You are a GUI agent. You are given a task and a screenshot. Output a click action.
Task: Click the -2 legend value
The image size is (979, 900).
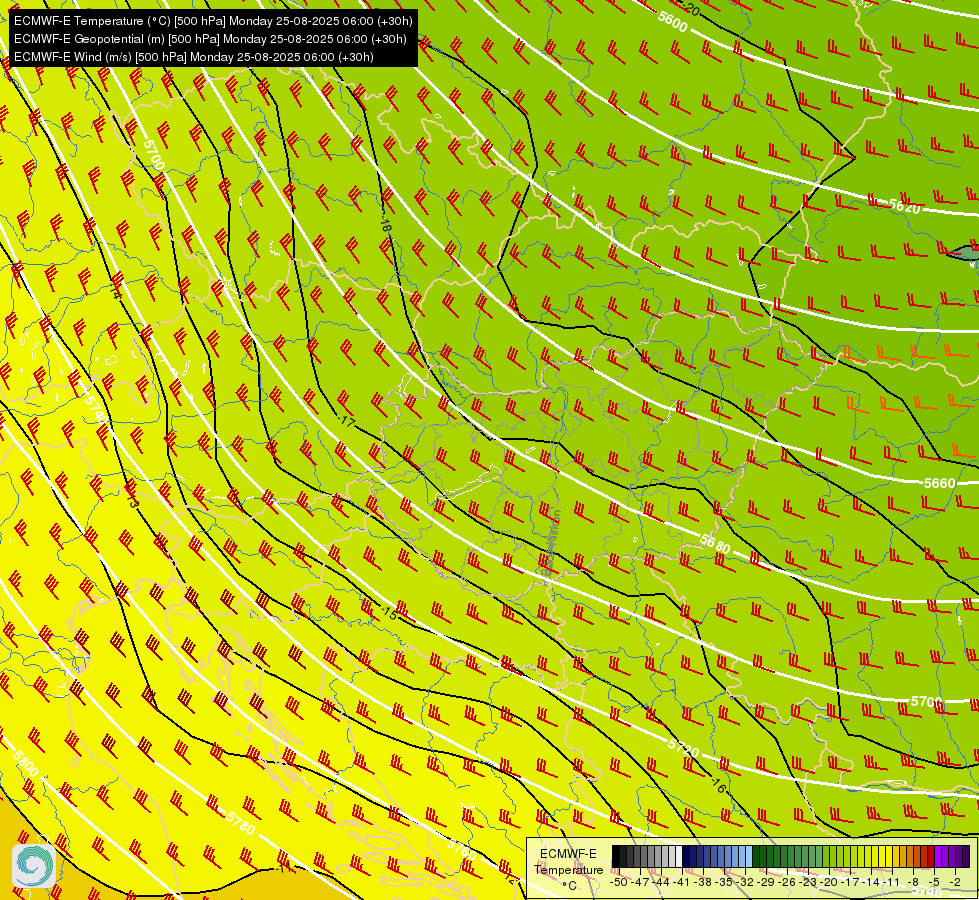click(x=955, y=882)
